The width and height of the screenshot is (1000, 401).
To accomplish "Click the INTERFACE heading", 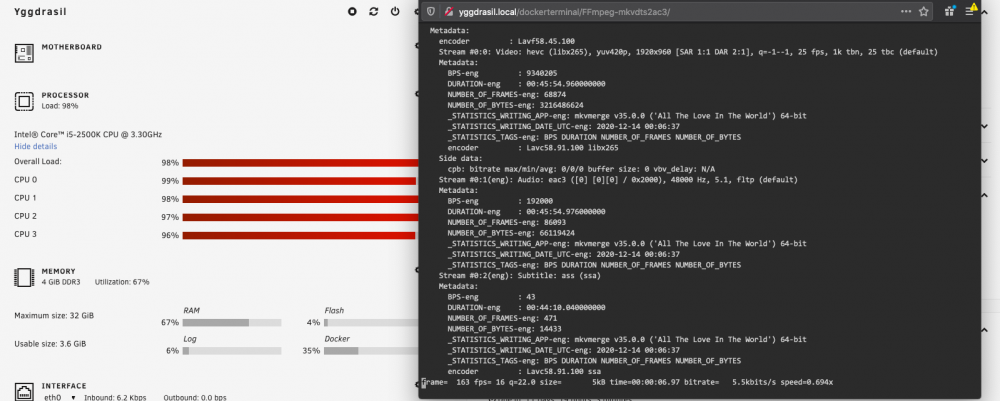I will 64,386.
